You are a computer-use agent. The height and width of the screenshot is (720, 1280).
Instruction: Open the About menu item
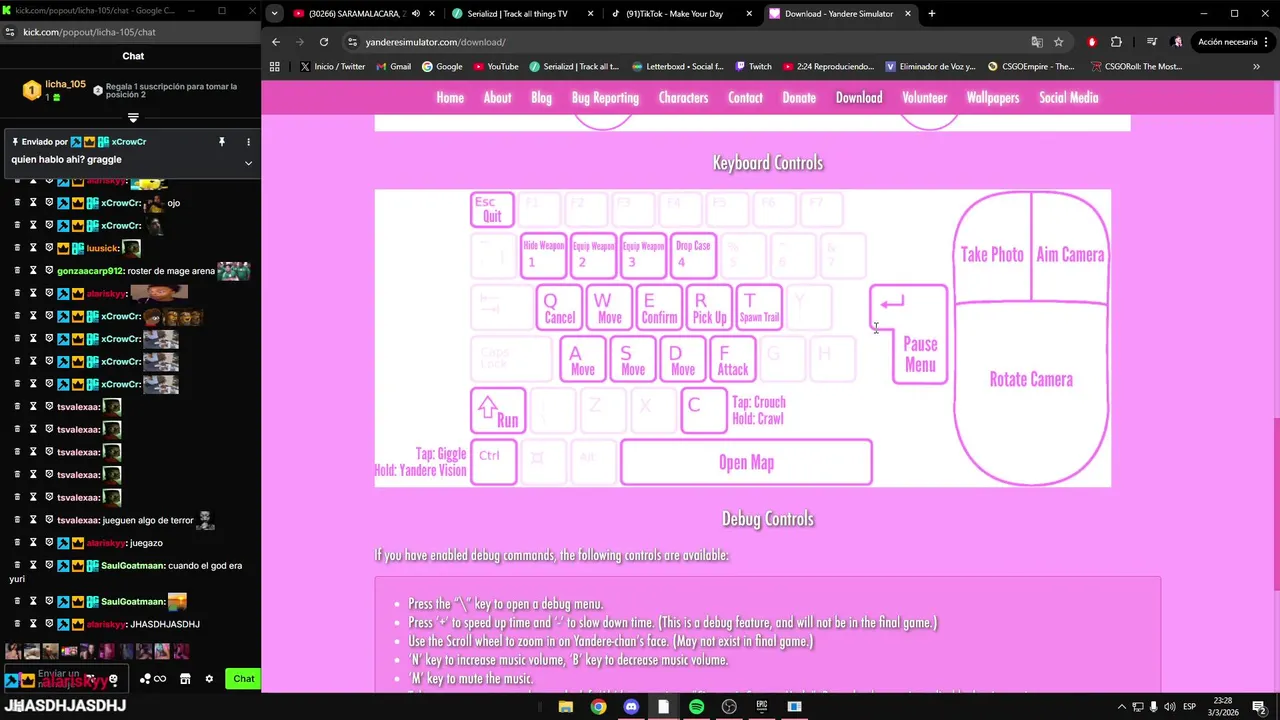tap(497, 98)
